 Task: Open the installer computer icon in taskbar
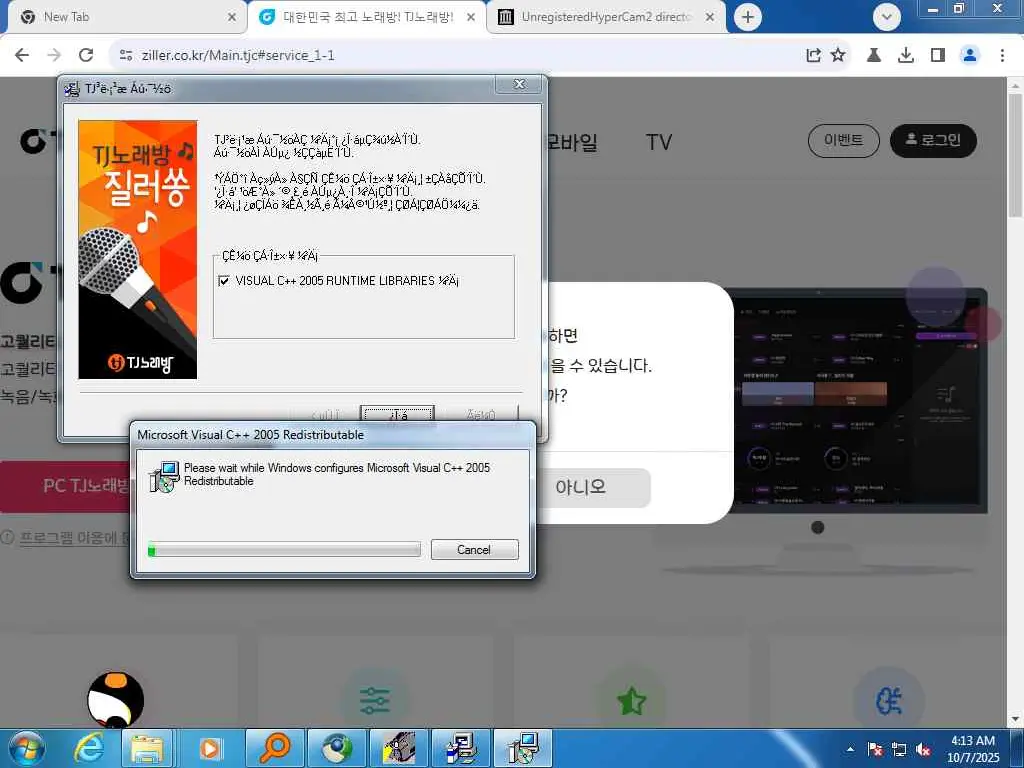pyautogui.click(x=461, y=748)
